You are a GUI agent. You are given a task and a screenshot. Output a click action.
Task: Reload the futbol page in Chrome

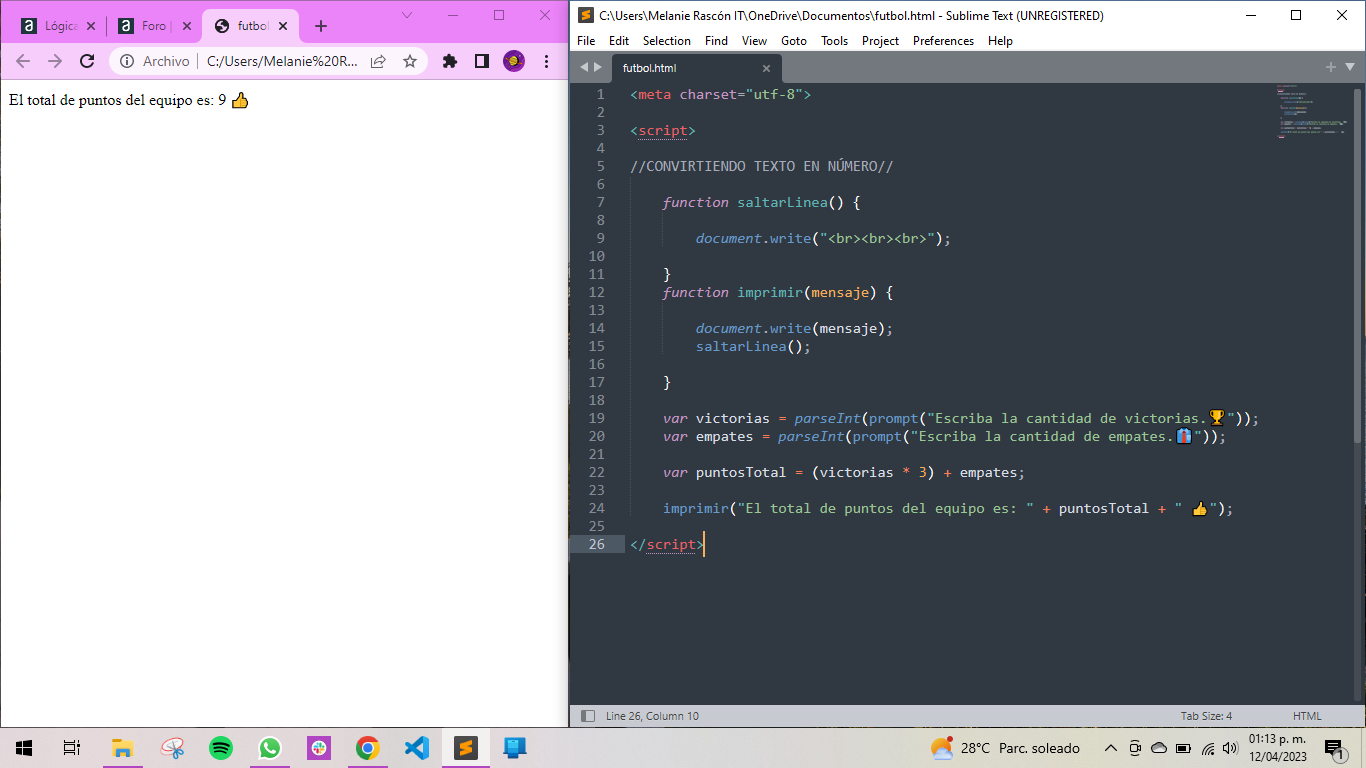pyautogui.click(x=87, y=61)
